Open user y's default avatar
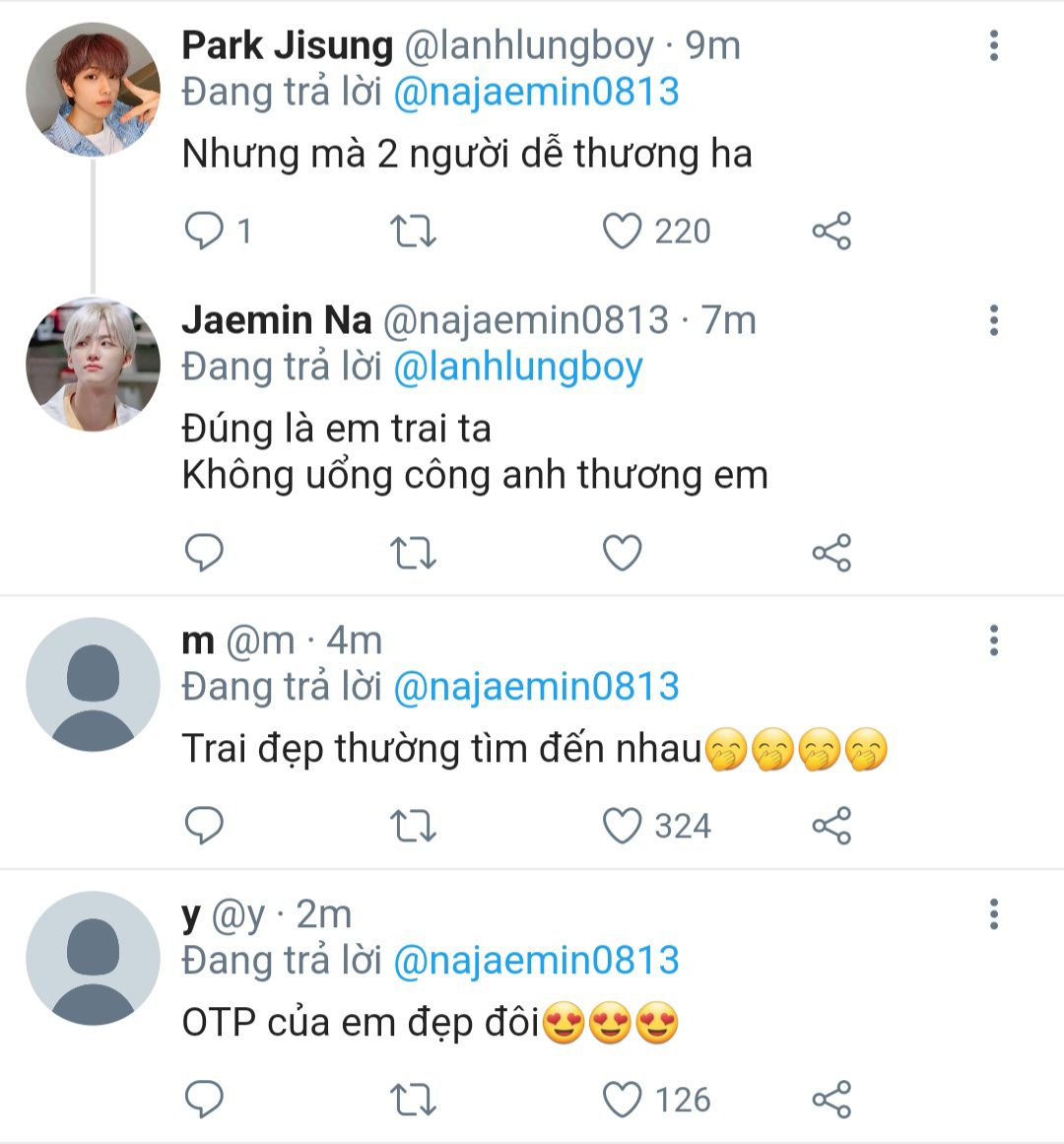The image size is (1064, 1144). (93, 958)
